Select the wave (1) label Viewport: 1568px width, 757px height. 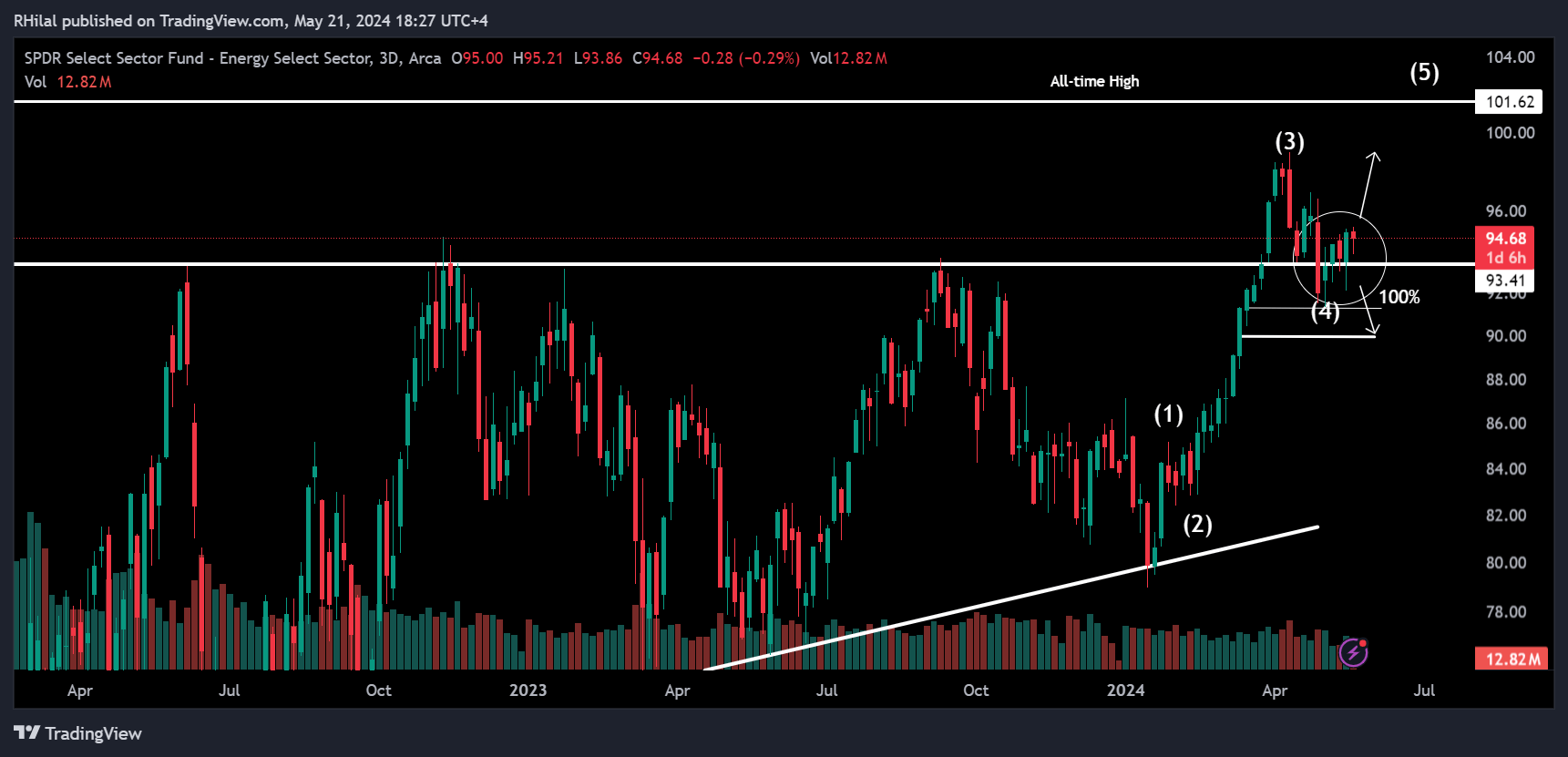1168,414
